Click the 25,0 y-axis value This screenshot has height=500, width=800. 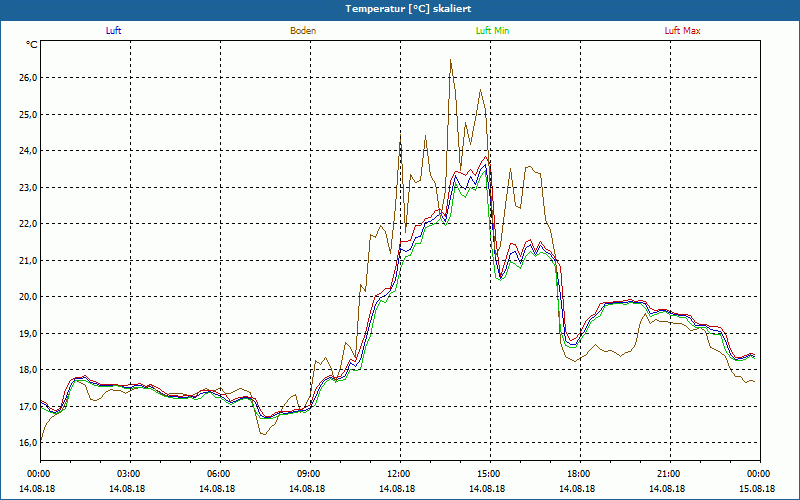point(29,114)
